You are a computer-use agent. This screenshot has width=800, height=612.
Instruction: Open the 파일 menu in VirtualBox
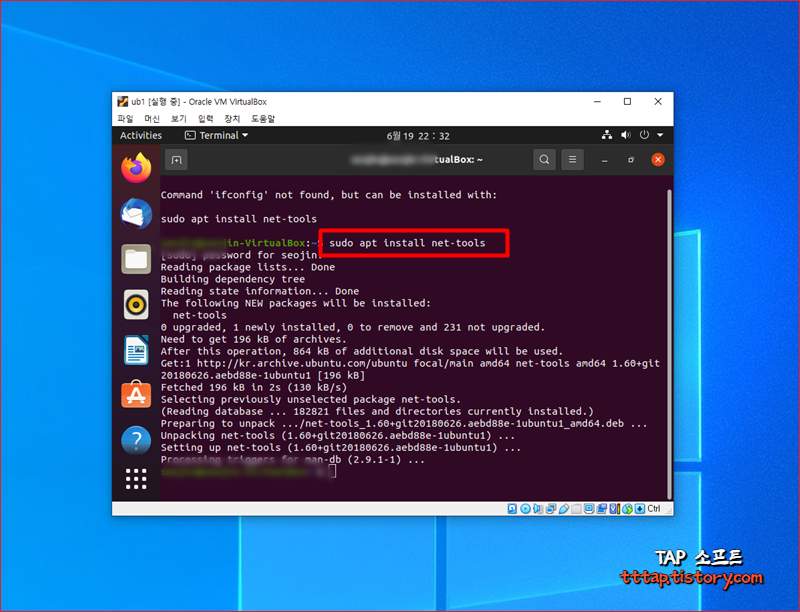pyautogui.click(x=125, y=119)
